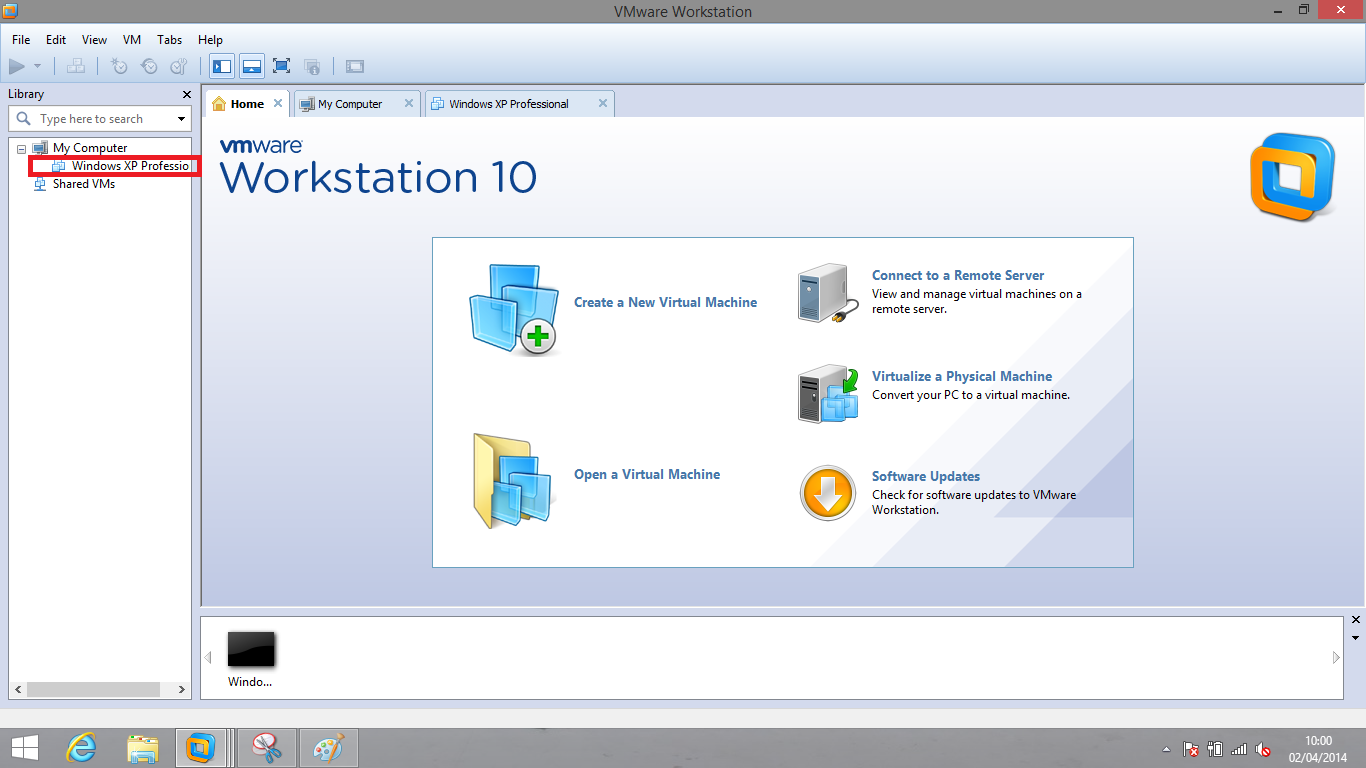The width and height of the screenshot is (1366, 768).
Task: Open the Snapshot Manager toolbar icon
Action: coord(179,67)
